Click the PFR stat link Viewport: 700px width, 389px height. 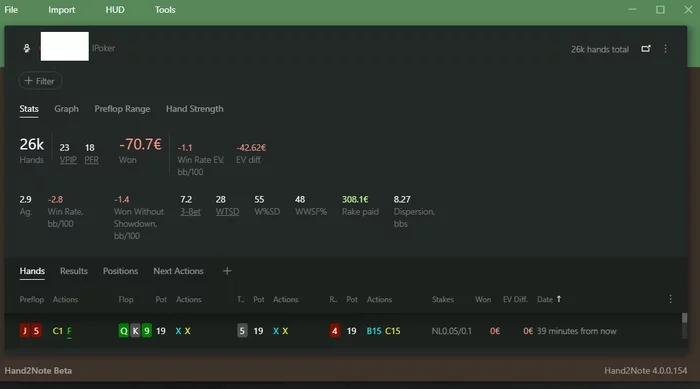[92, 160]
